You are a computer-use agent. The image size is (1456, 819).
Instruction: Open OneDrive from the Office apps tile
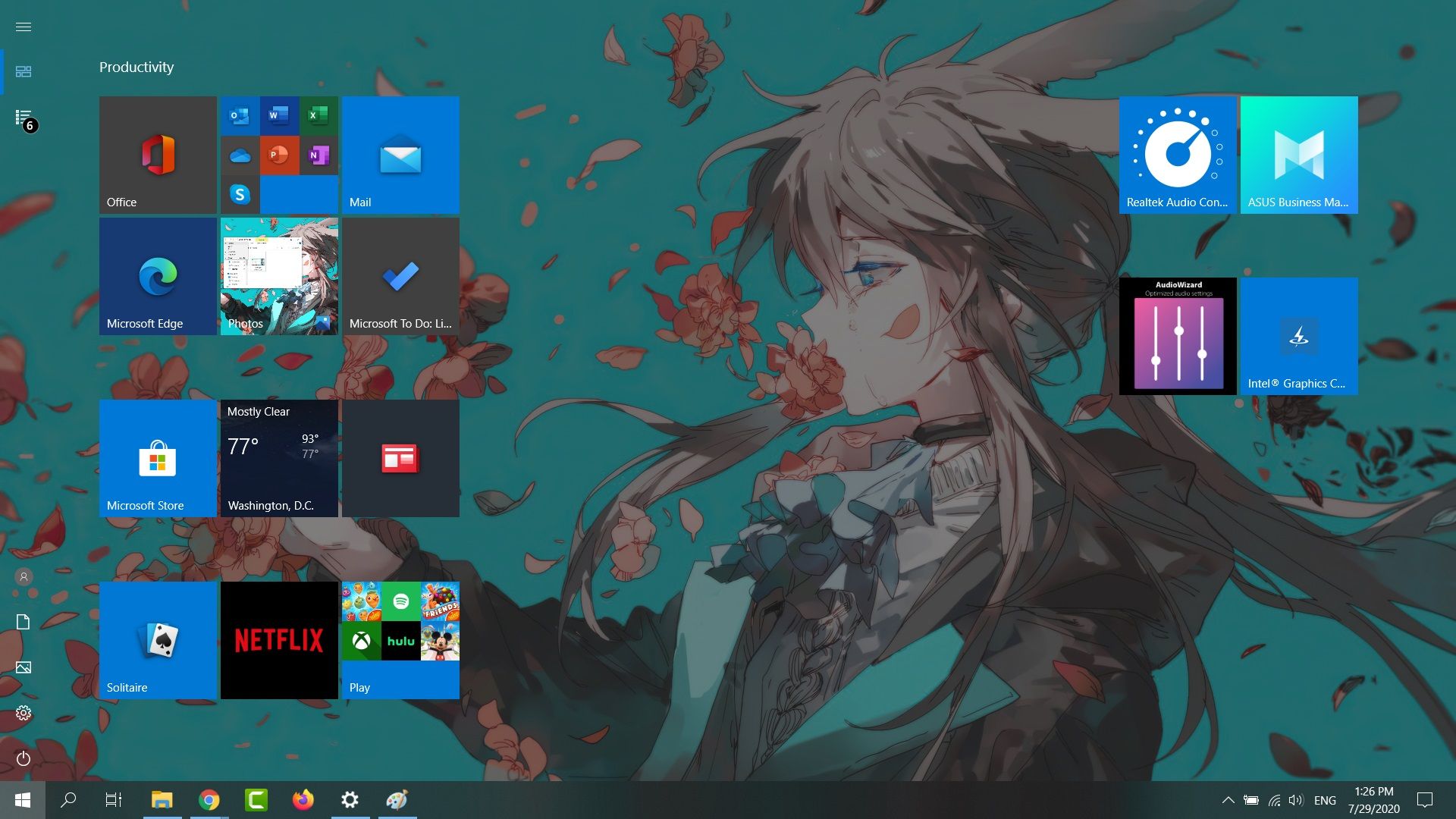240,155
